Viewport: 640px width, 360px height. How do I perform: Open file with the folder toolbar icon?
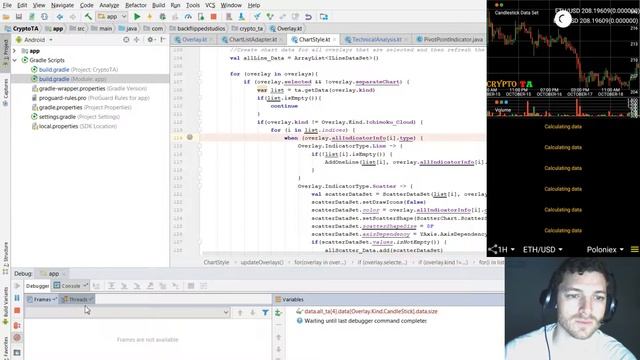pos(6,17)
